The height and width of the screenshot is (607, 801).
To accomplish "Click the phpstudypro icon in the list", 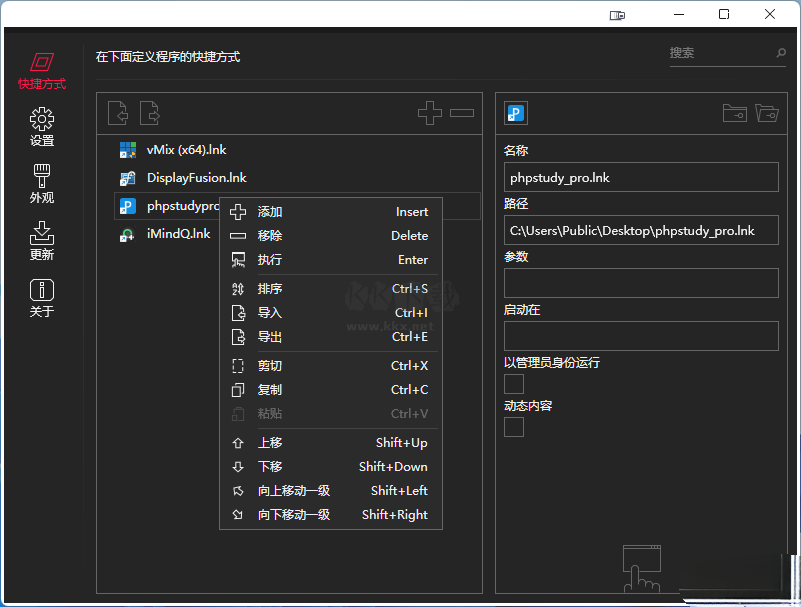I will 127,206.
